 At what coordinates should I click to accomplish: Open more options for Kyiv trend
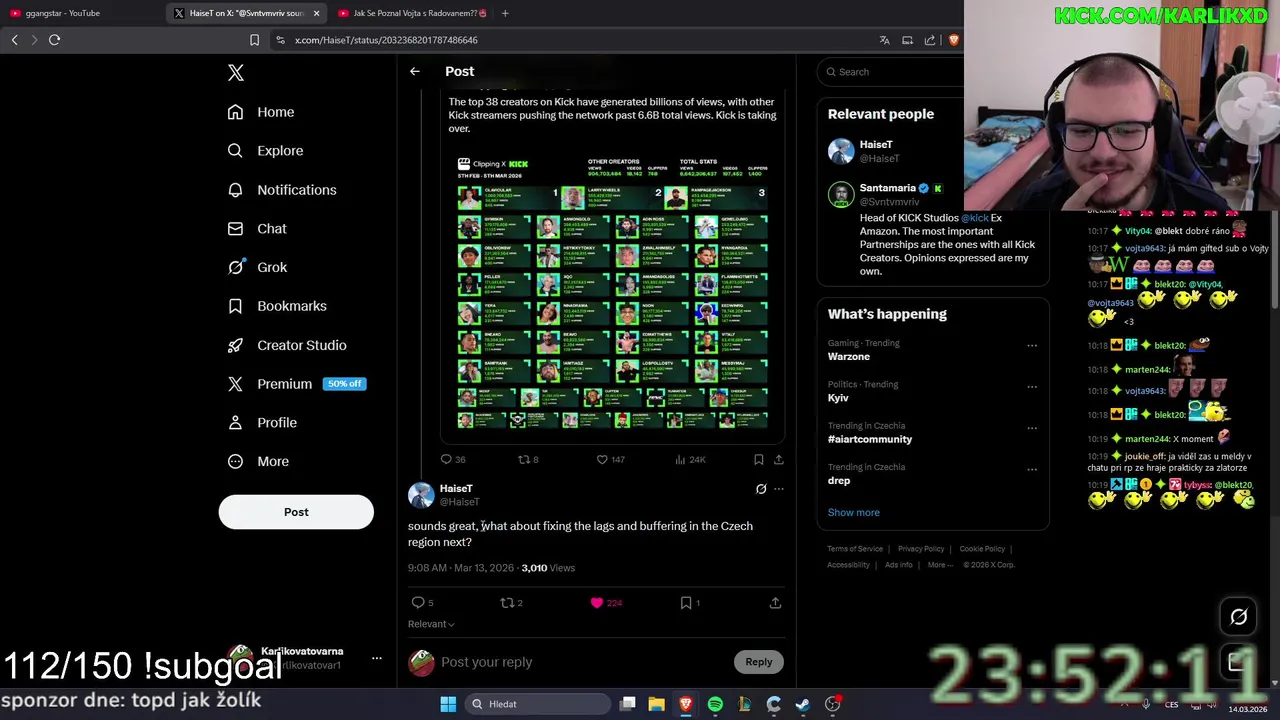pyautogui.click(x=1032, y=387)
